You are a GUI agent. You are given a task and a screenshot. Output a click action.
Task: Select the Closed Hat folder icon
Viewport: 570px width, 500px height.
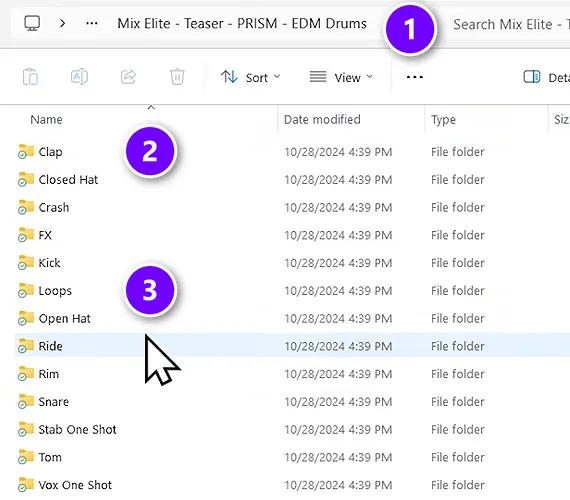tap(26, 179)
